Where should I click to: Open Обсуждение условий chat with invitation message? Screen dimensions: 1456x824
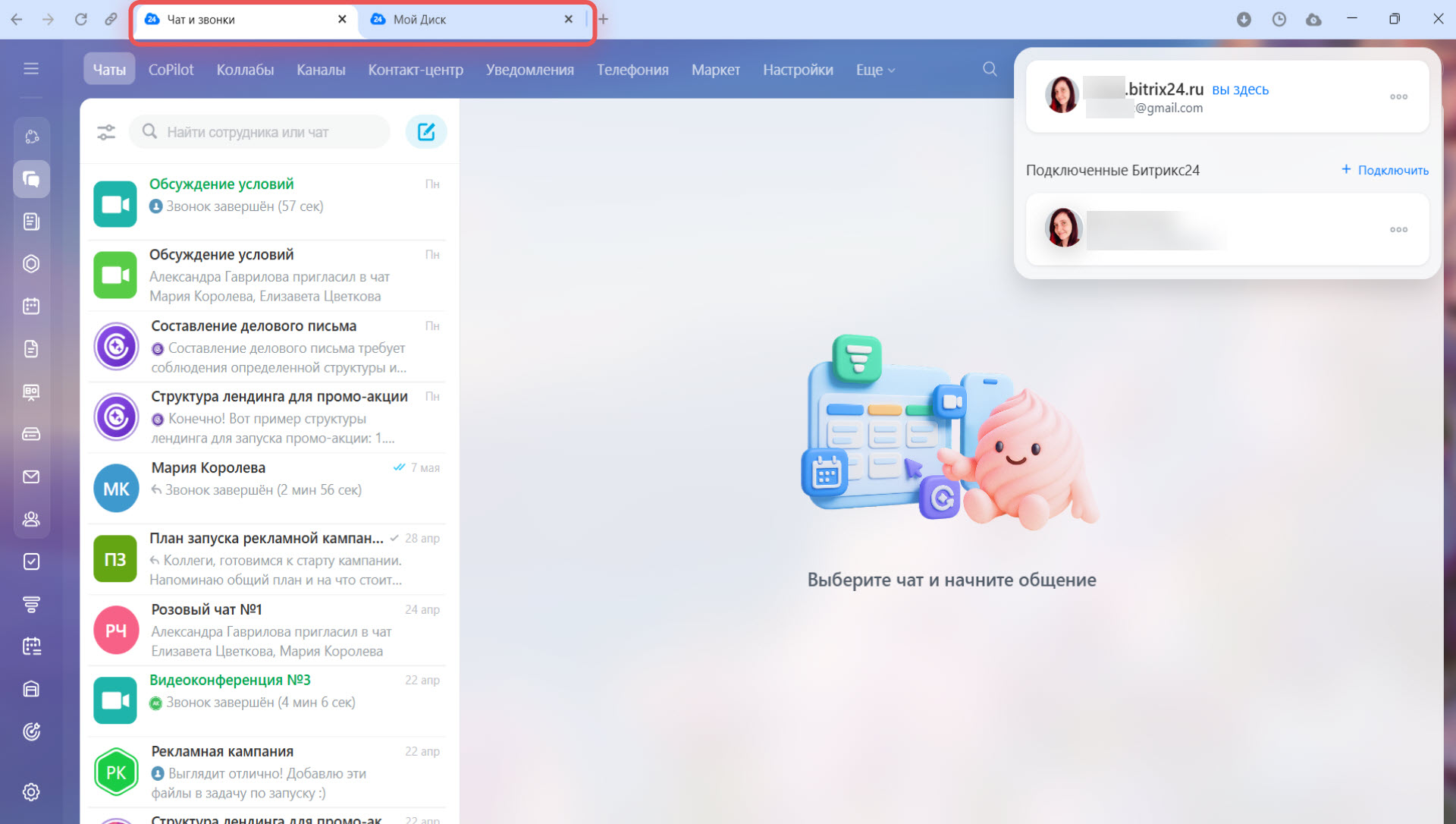[267, 275]
